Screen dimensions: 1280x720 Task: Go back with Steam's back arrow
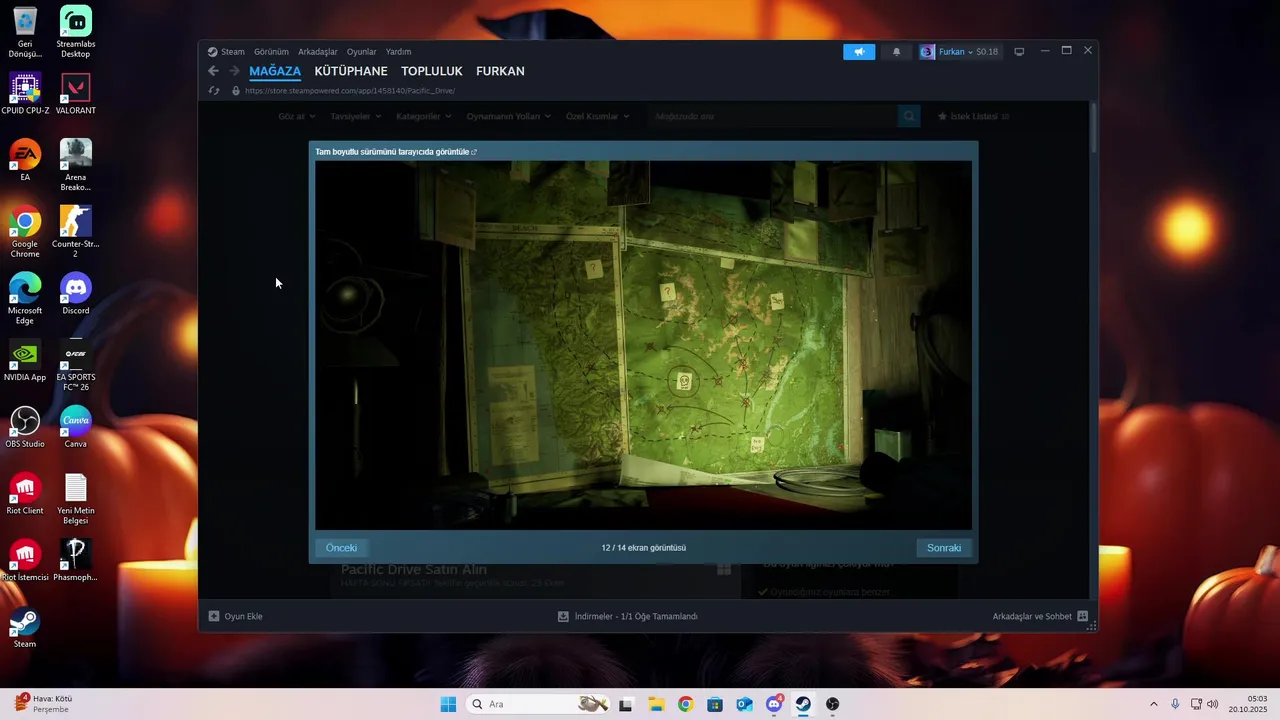213,71
